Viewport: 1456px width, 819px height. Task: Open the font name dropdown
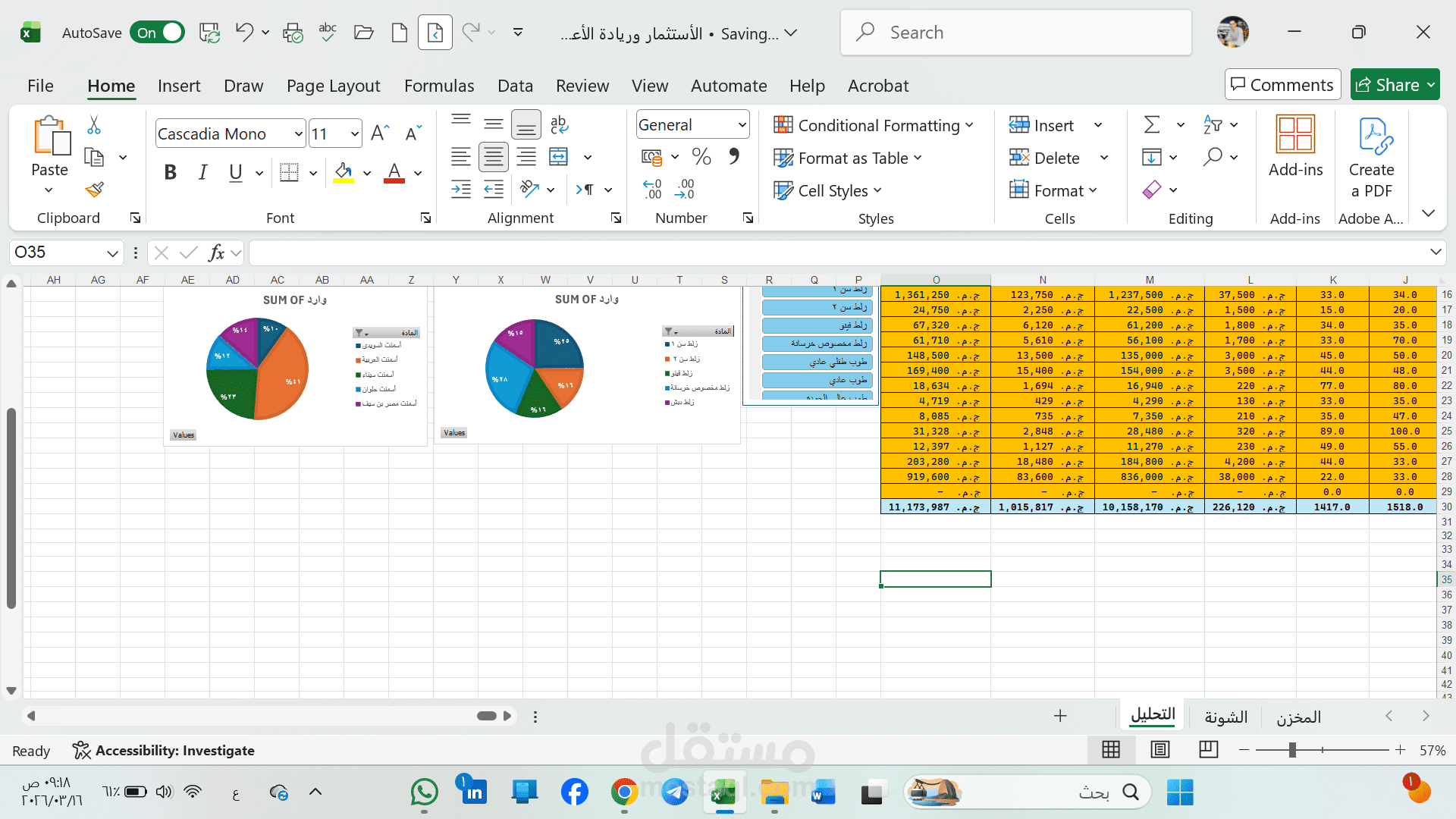click(x=298, y=134)
